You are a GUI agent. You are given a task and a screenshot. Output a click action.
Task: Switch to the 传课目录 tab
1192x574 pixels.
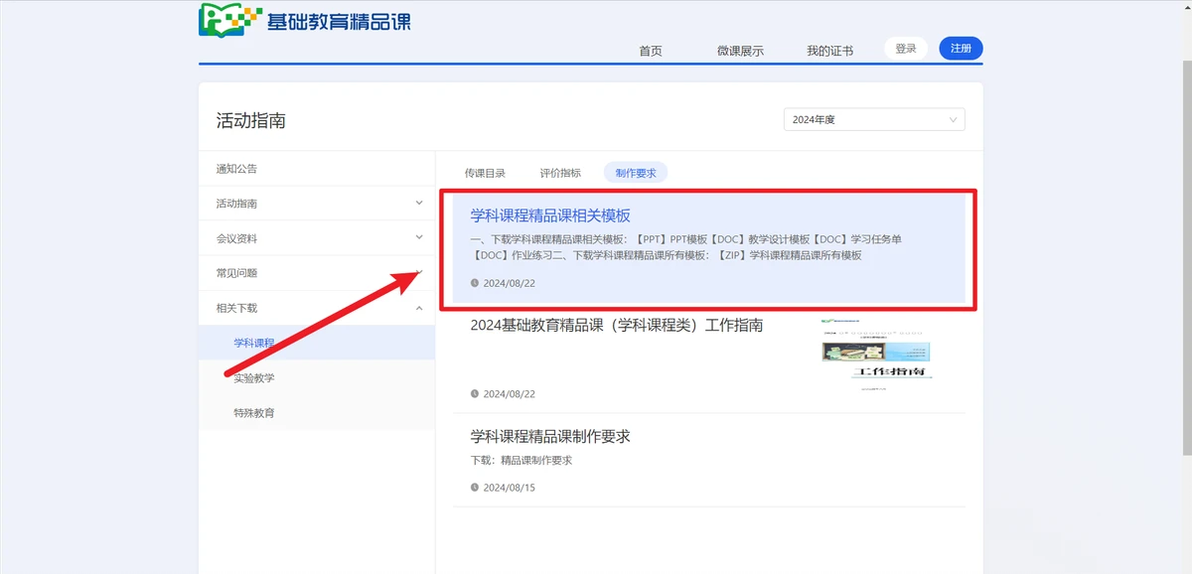click(x=485, y=173)
